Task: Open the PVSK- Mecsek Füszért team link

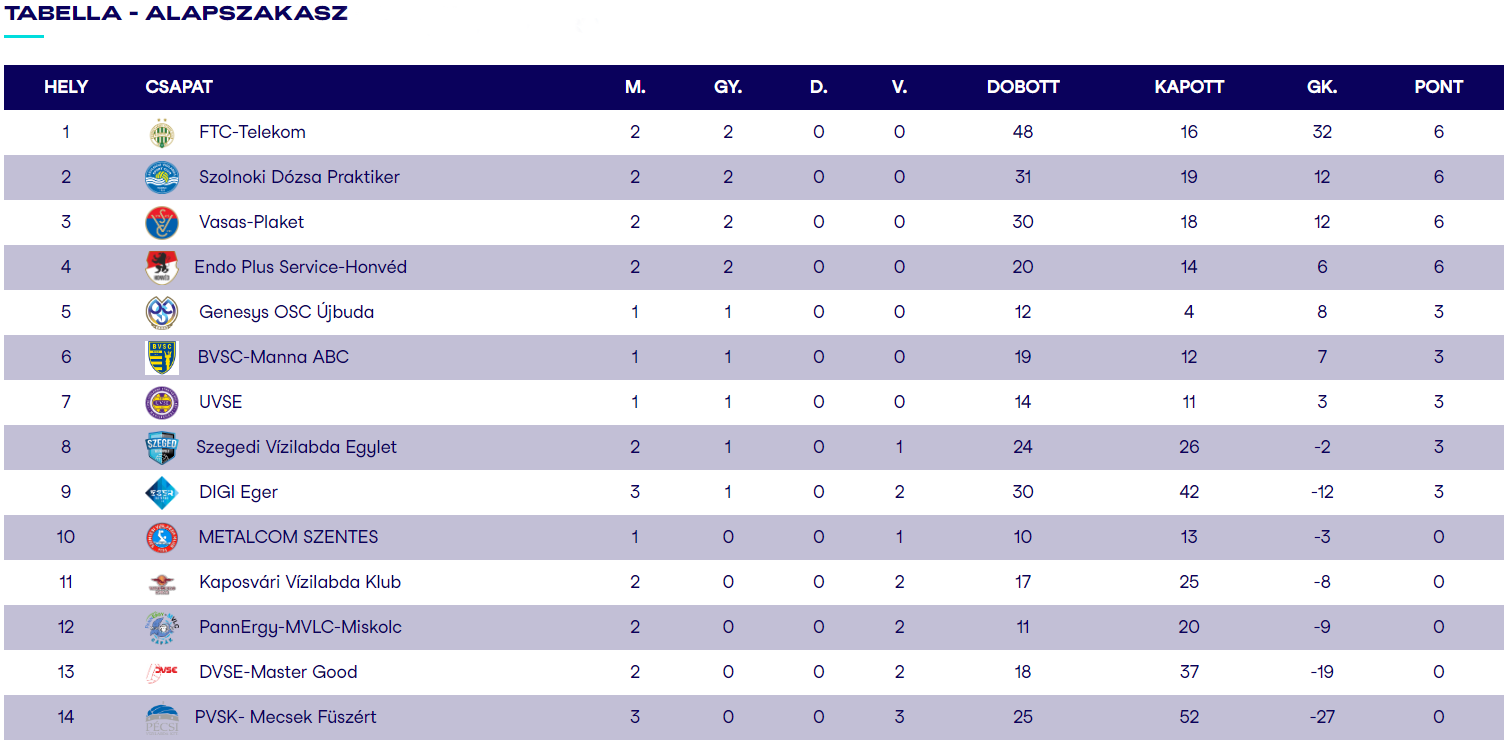Action: [x=285, y=717]
